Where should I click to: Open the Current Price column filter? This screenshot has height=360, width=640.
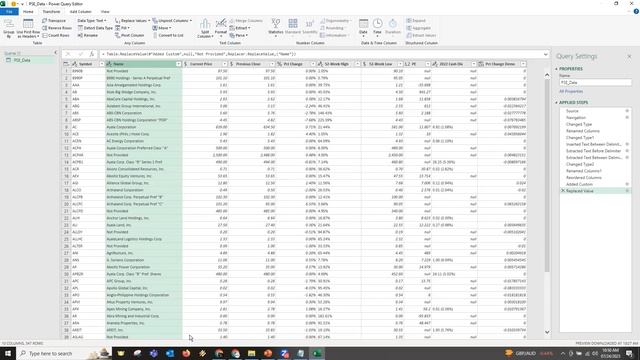coord(224,64)
